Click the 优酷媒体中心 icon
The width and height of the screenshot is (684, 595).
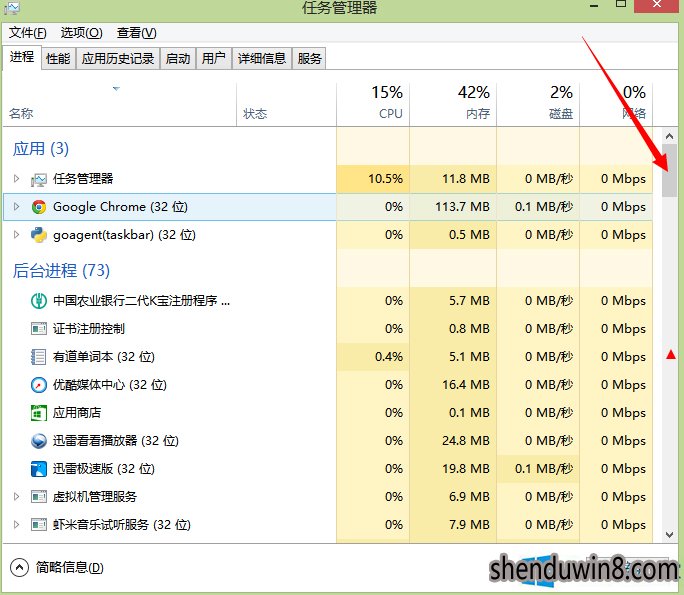coord(39,385)
